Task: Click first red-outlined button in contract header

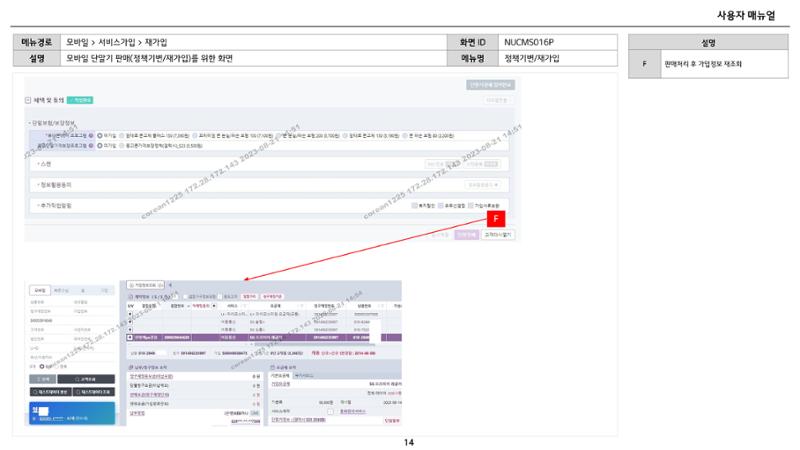Action: [249, 296]
